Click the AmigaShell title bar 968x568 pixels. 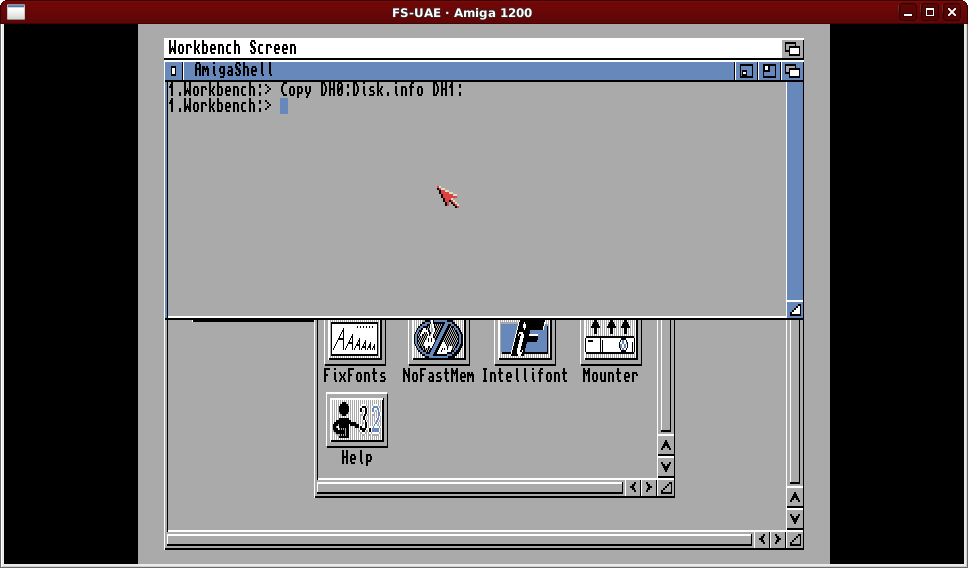tap(458, 71)
